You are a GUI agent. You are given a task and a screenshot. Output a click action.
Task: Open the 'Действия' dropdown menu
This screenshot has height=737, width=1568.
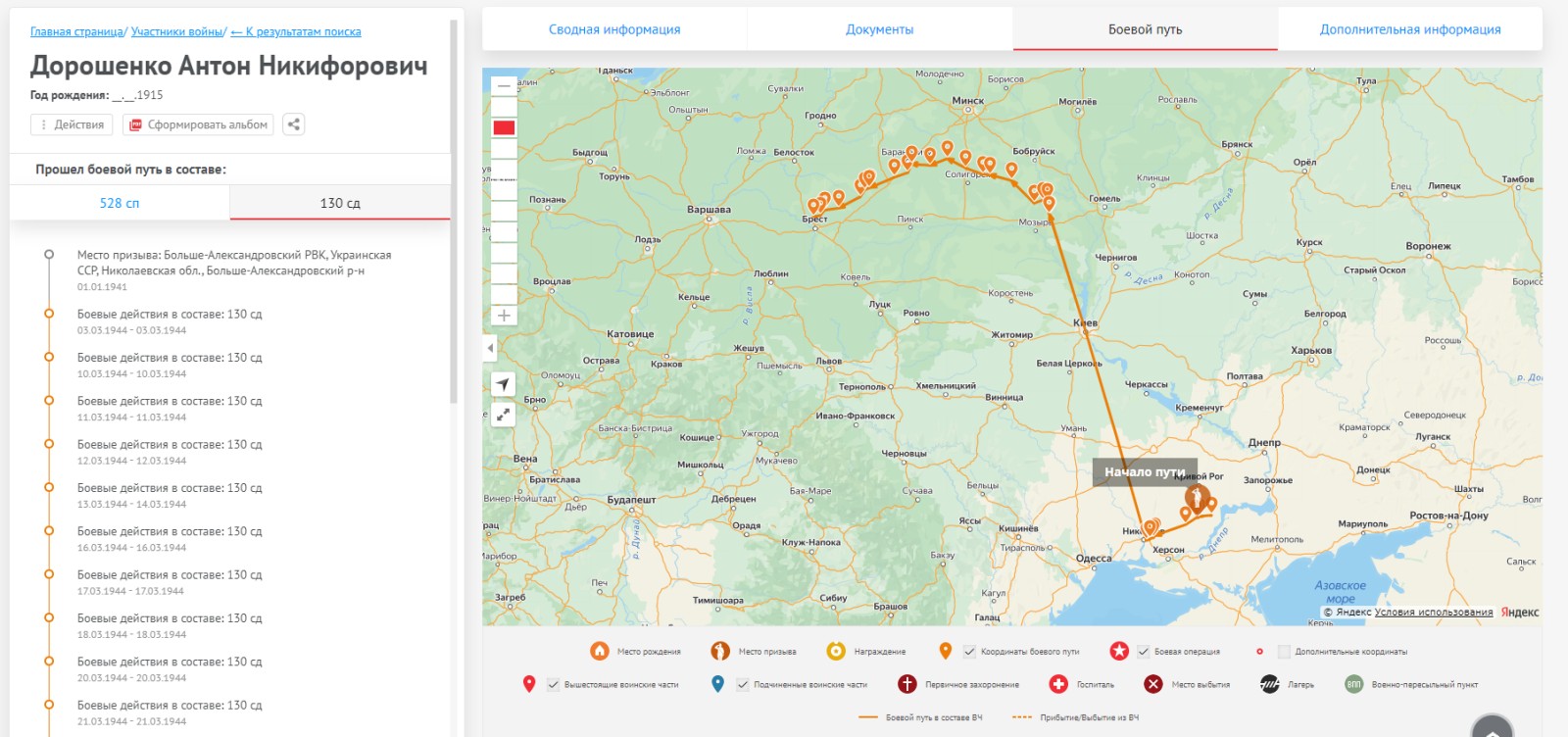(x=72, y=124)
